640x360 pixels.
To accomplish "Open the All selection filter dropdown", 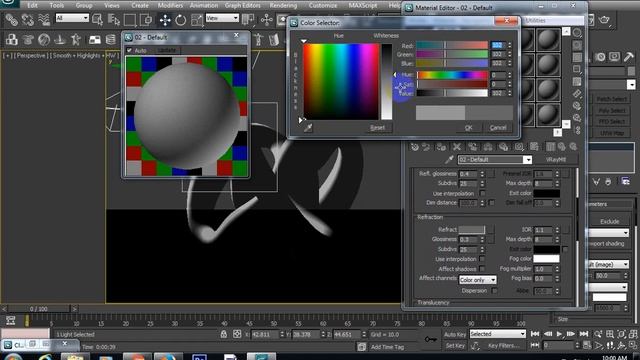I will point(72,18).
